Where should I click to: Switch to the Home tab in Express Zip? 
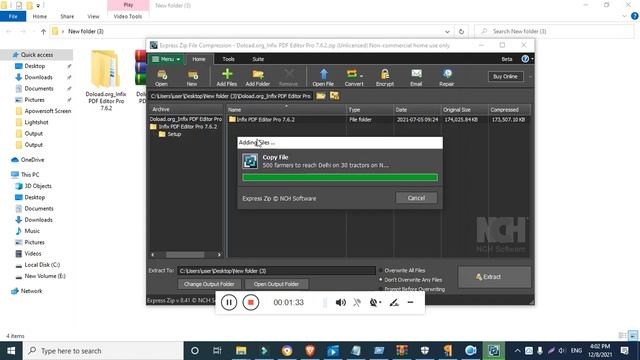[x=199, y=59]
